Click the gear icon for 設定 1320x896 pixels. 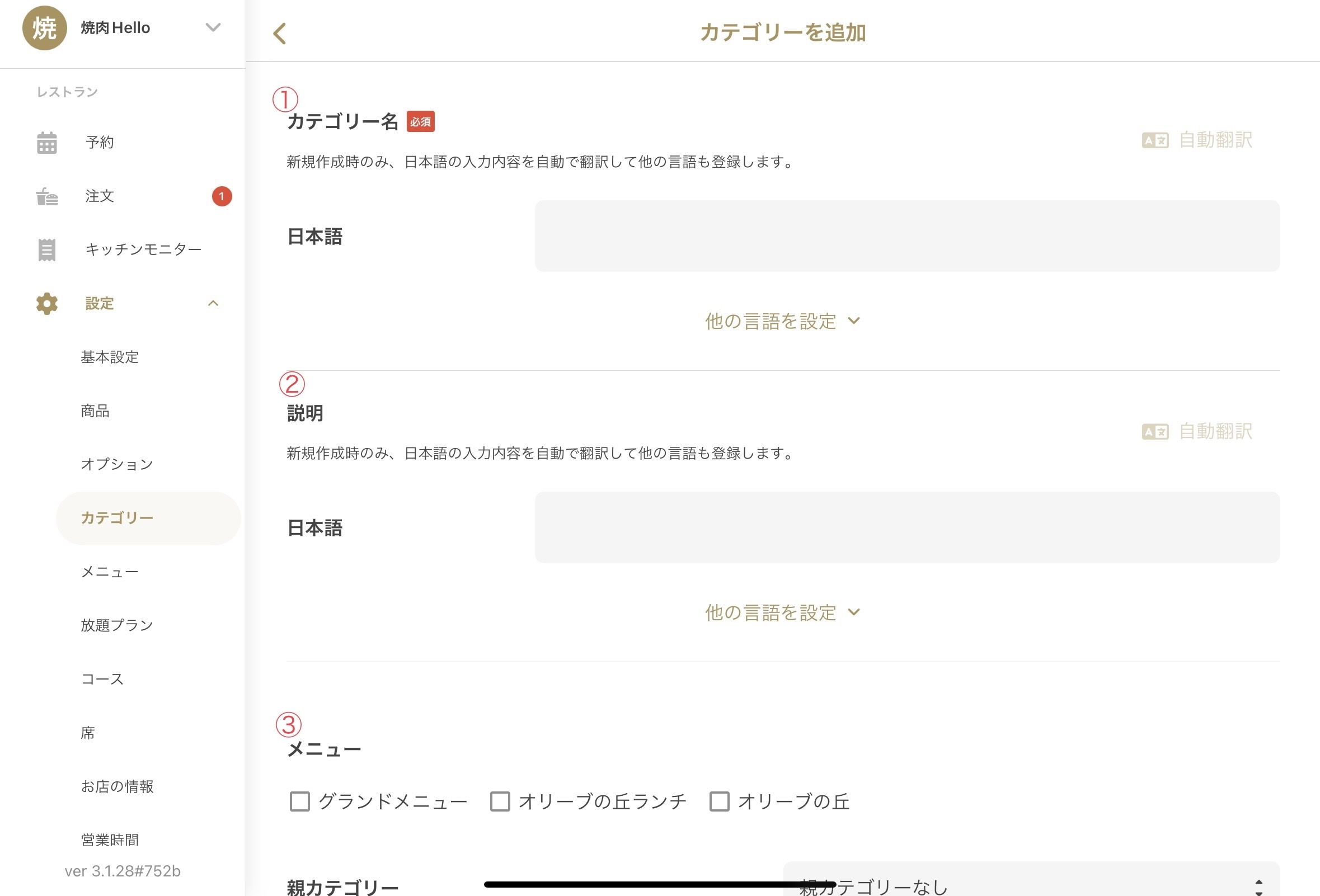(46, 304)
